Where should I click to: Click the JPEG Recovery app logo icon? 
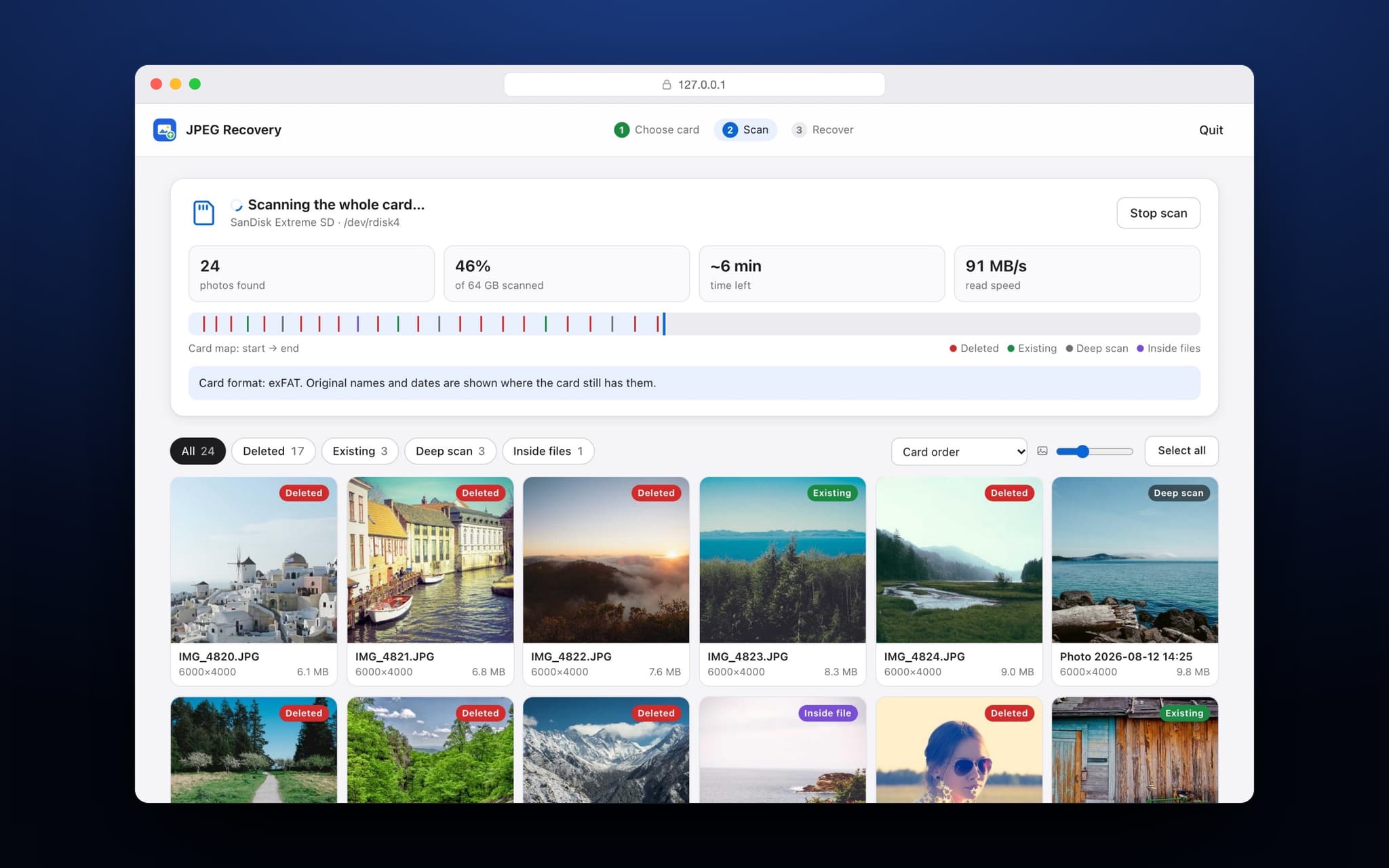tap(165, 130)
